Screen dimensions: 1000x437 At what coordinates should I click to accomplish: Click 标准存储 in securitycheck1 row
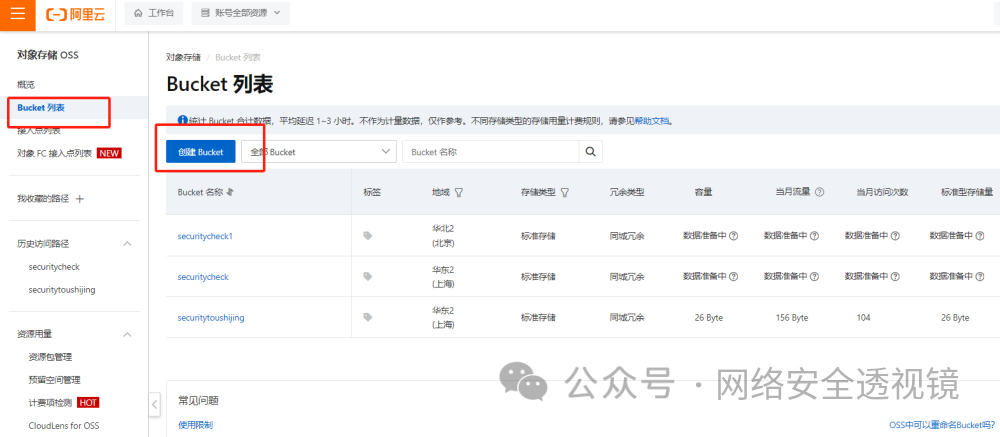tap(538, 236)
